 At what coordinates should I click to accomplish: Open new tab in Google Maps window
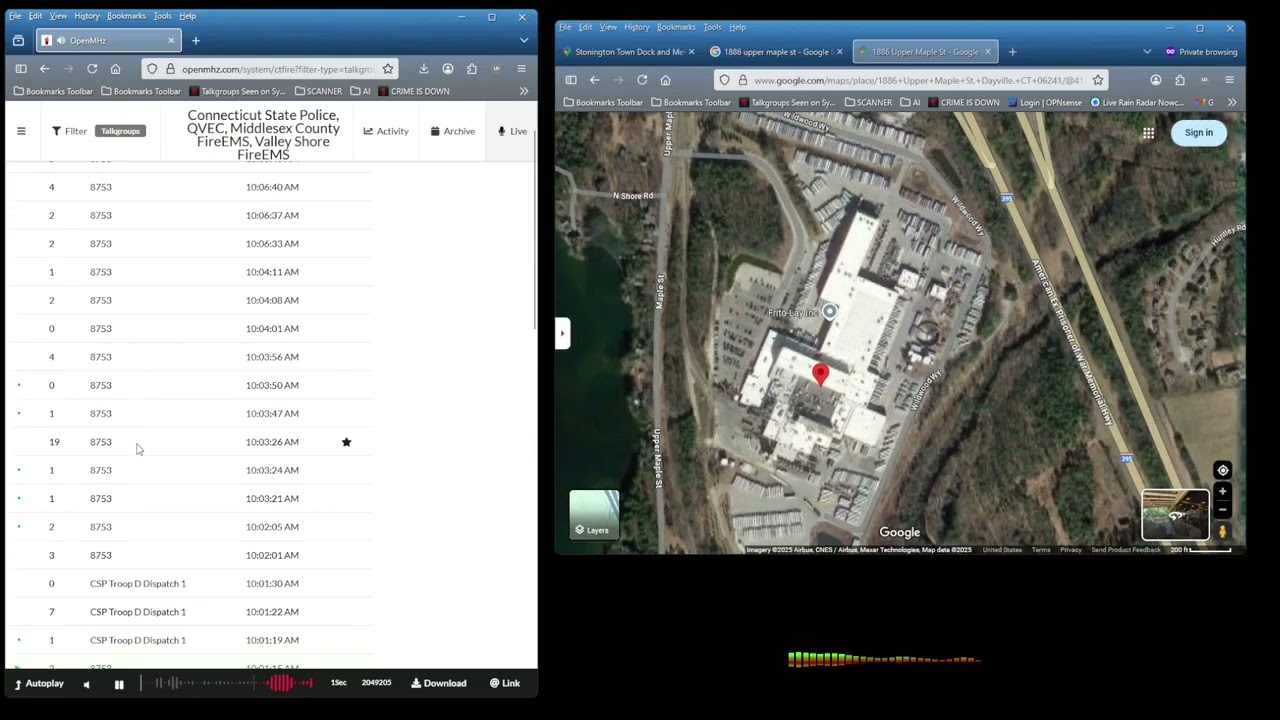click(x=1012, y=52)
